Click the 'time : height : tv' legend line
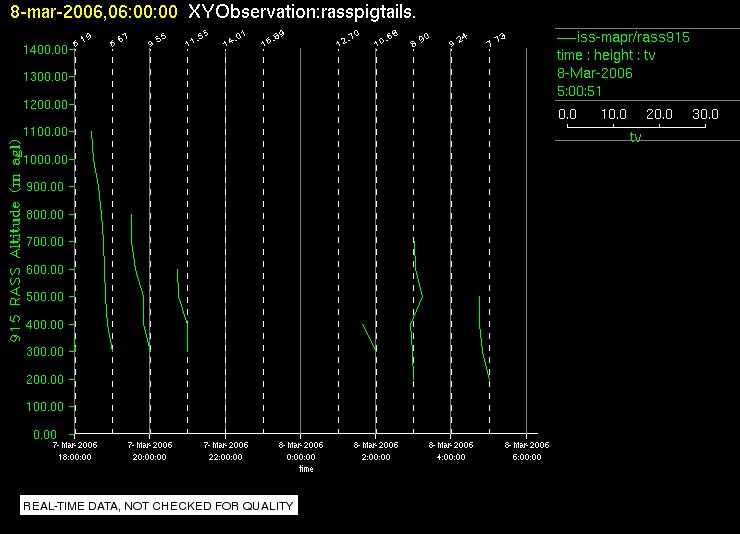 (606, 55)
